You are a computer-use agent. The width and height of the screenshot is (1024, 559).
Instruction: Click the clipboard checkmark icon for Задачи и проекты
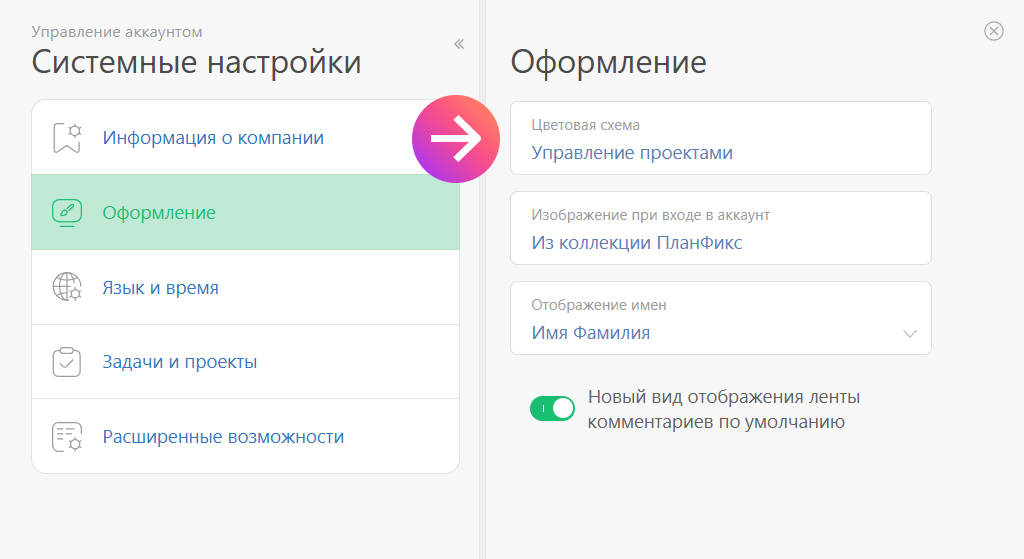coord(67,362)
